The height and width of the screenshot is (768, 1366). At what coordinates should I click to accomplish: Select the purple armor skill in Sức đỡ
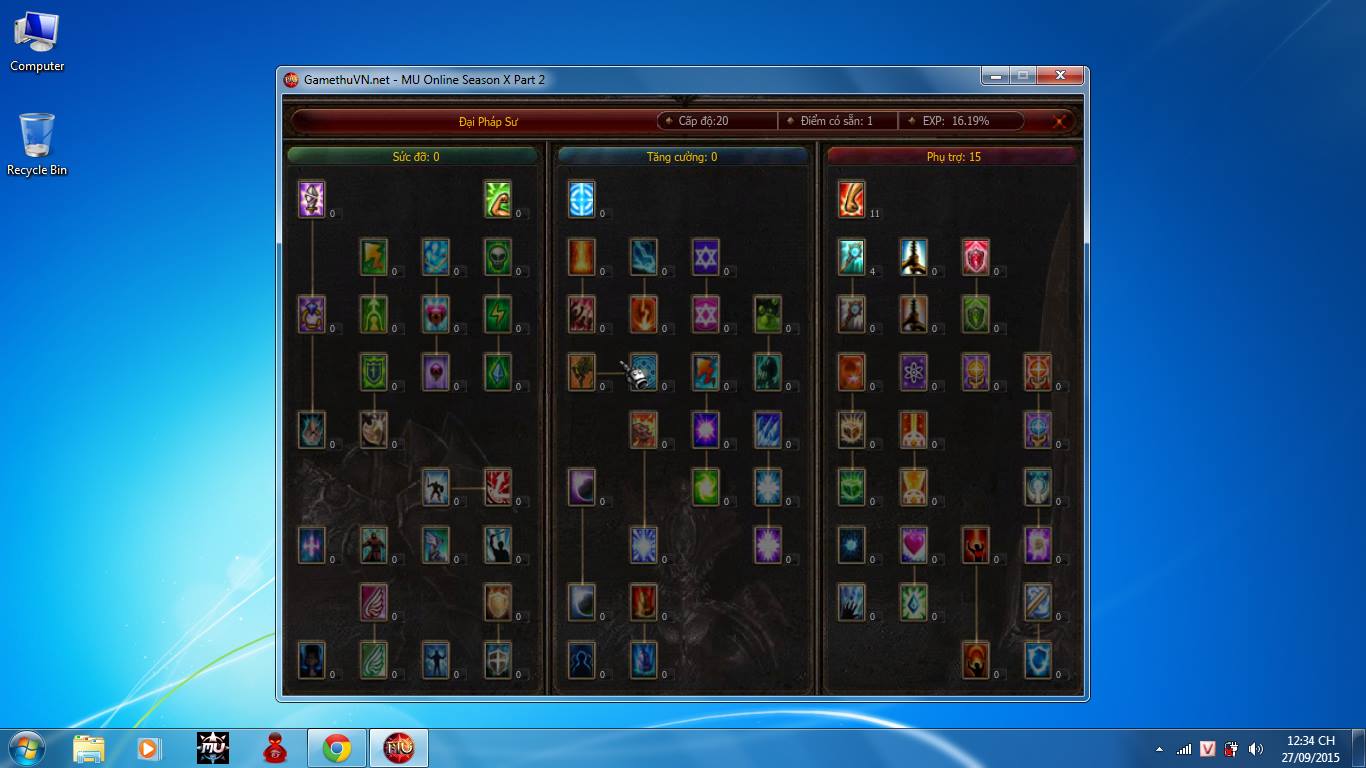tap(312, 199)
